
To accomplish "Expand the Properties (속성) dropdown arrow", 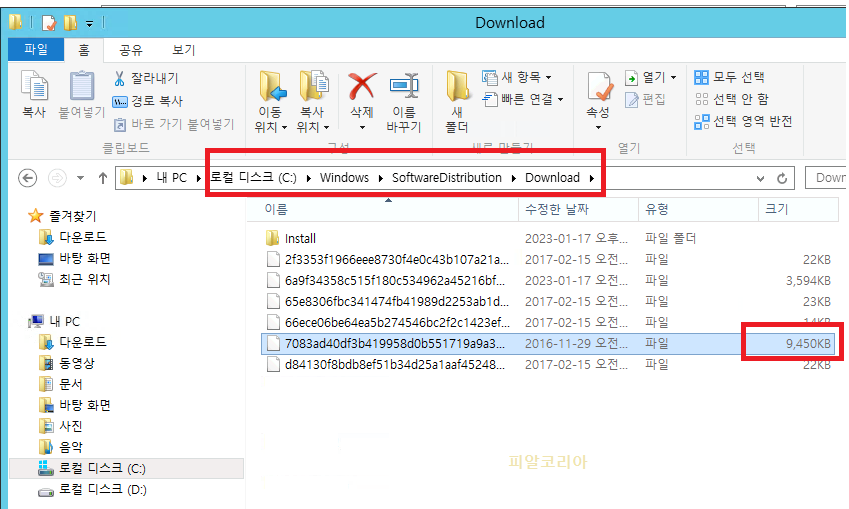I will point(598,127).
